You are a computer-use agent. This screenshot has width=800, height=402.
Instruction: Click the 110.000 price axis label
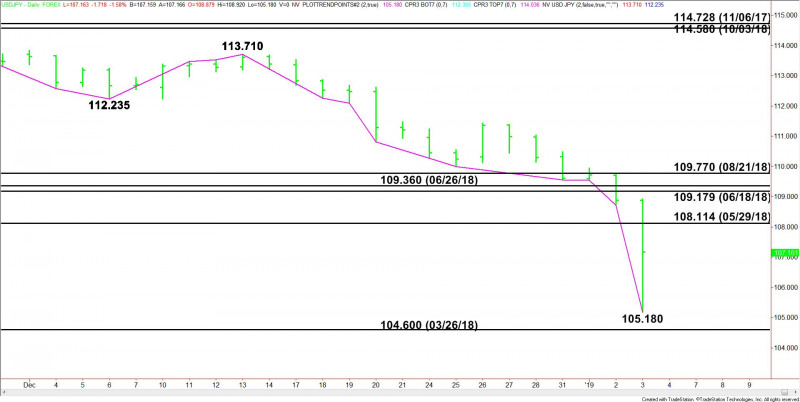tap(786, 166)
